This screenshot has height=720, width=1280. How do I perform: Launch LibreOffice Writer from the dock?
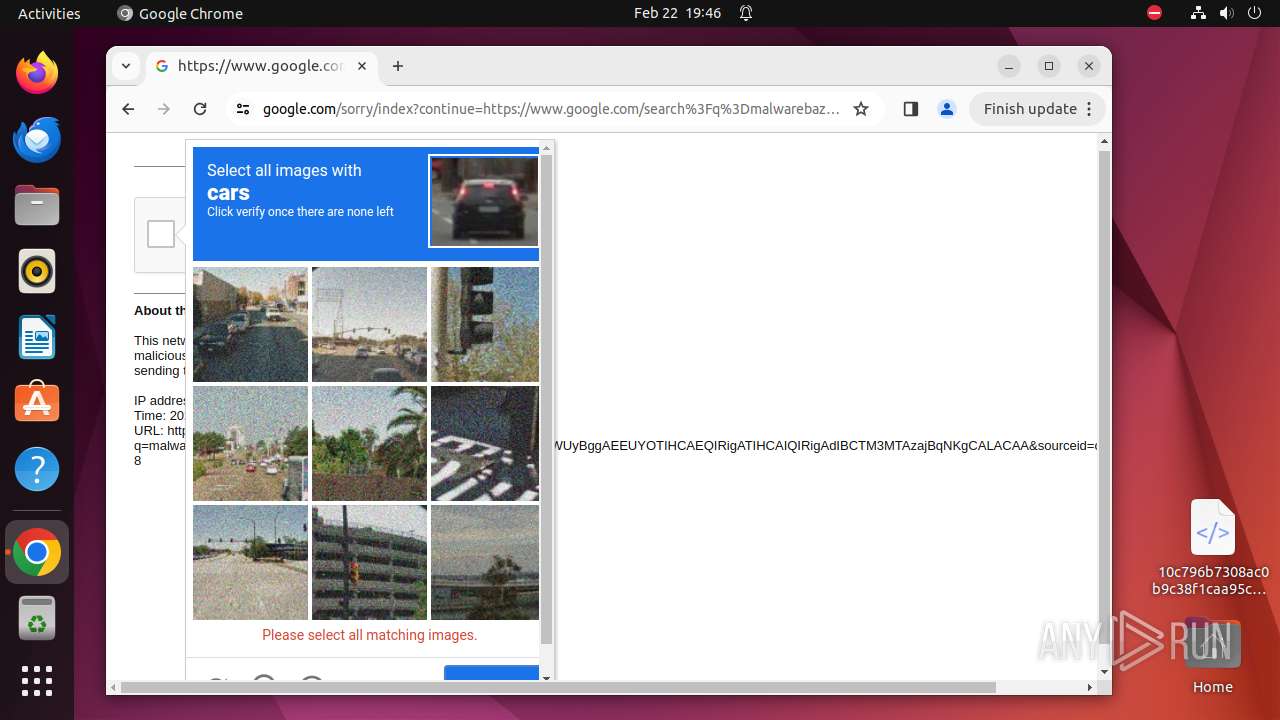37,337
